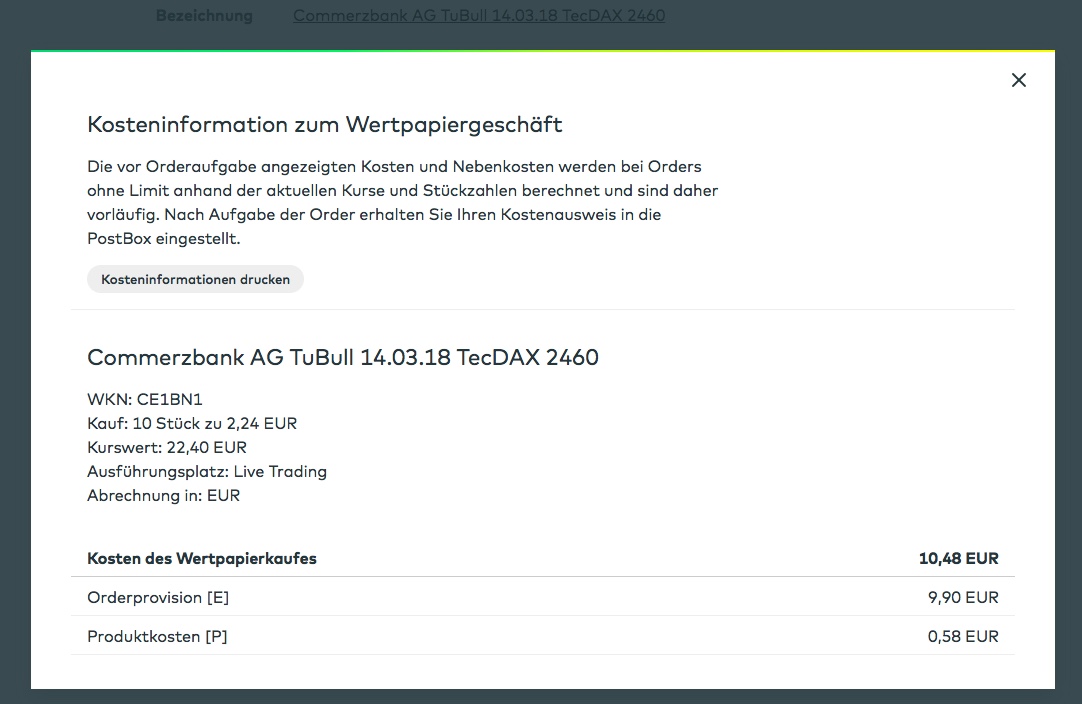Click the 9,90 EUR order fee value
Image resolution: width=1082 pixels, height=704 pixels.
click(x=963, y=597)
